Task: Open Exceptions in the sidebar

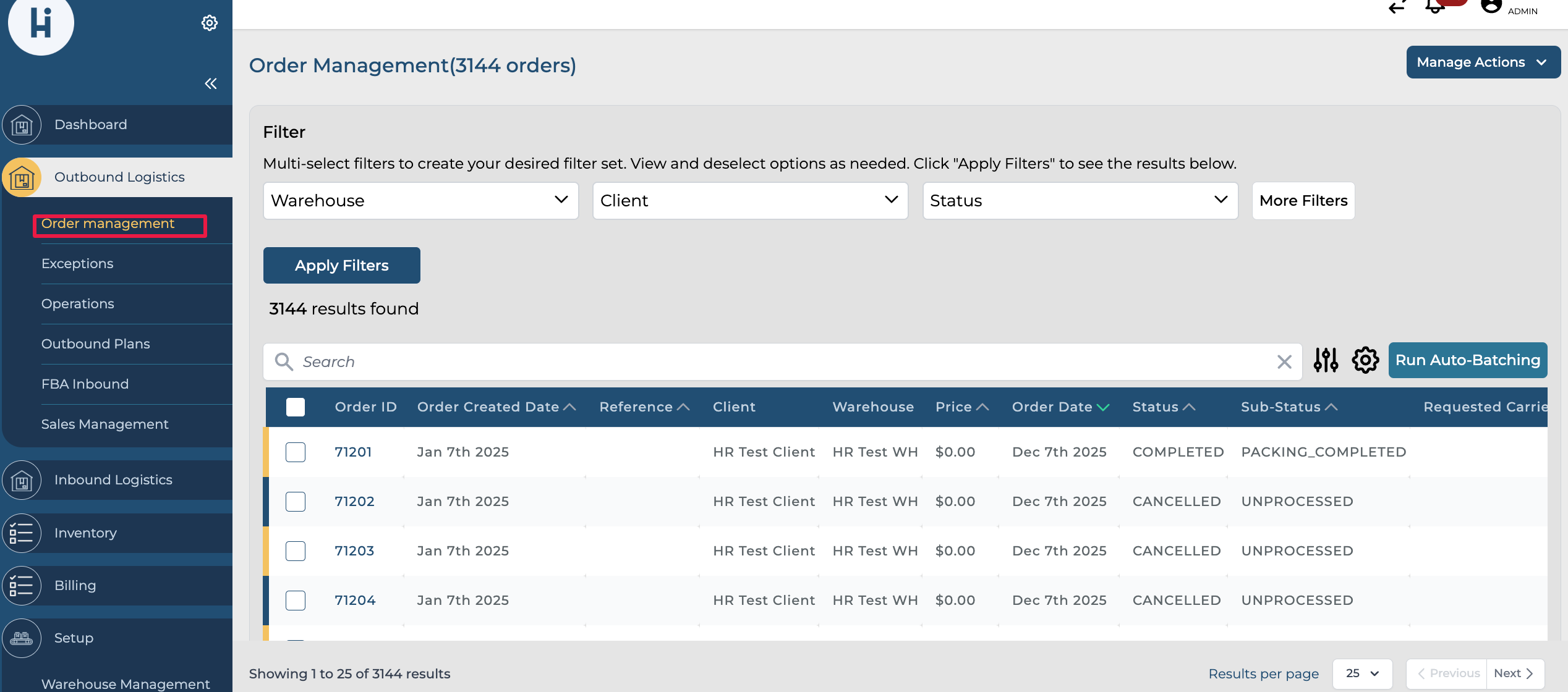Action: 77,264
